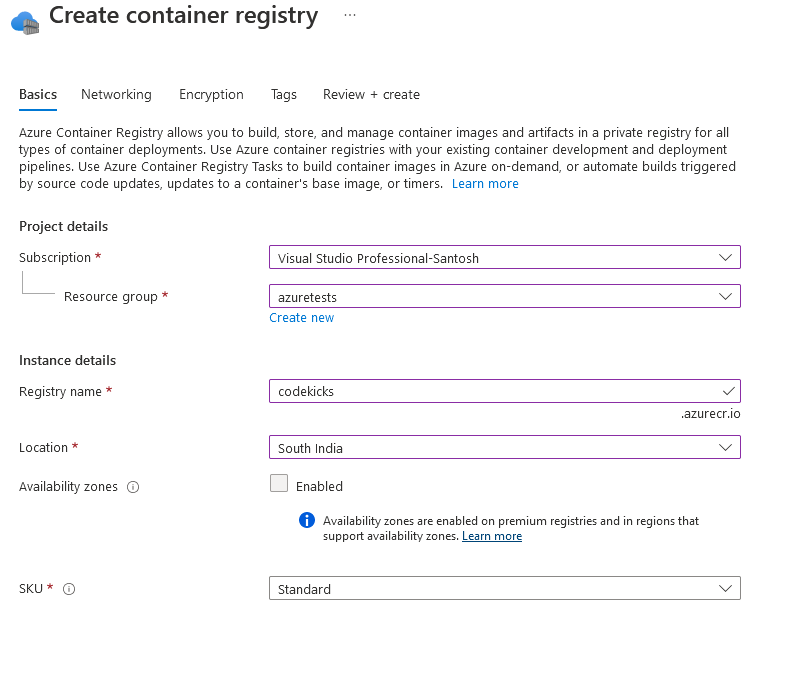Go to the Tags tab

tap(283, 95)
